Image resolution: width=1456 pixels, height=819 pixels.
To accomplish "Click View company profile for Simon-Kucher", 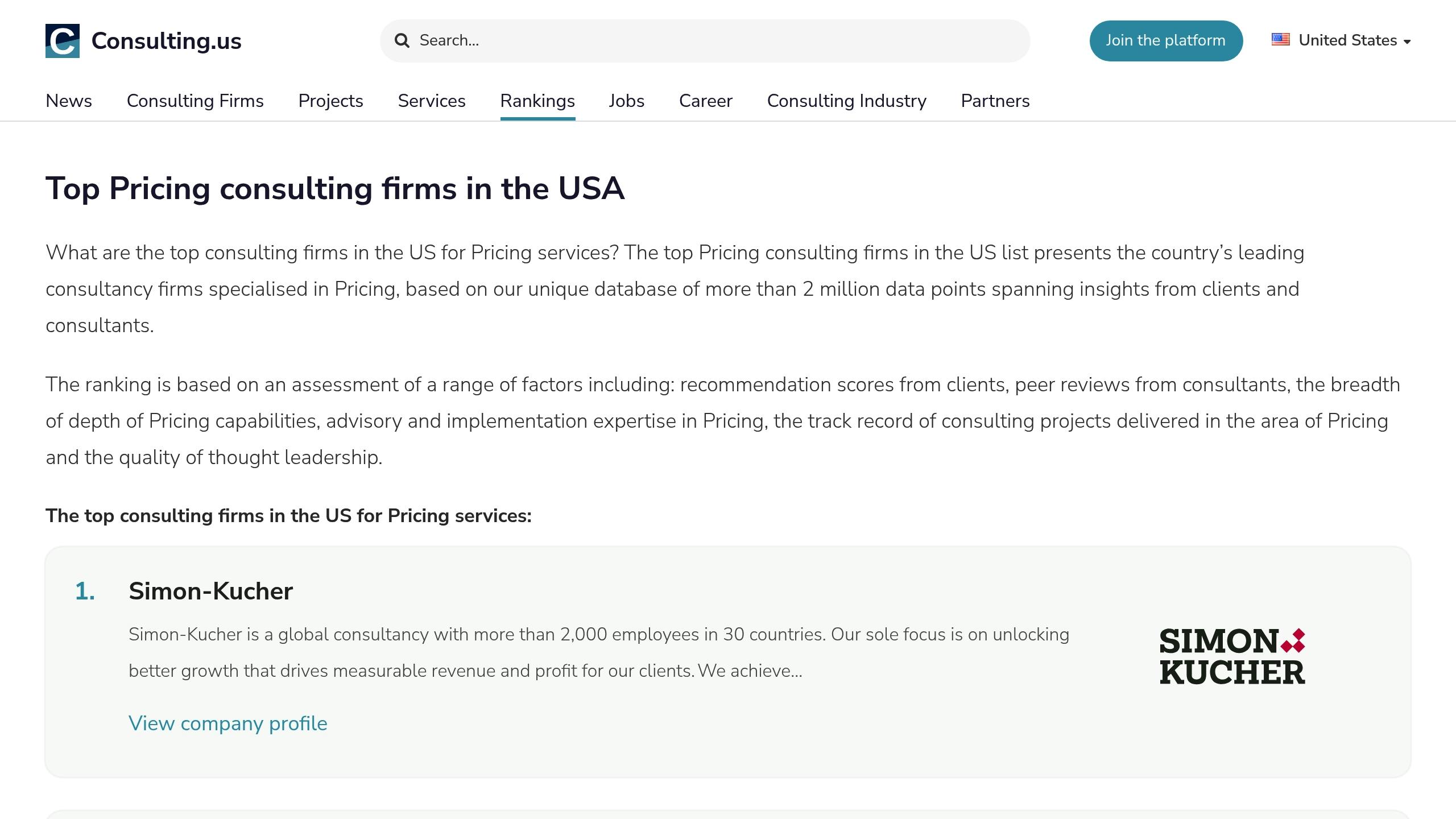I will click(227, 723).
